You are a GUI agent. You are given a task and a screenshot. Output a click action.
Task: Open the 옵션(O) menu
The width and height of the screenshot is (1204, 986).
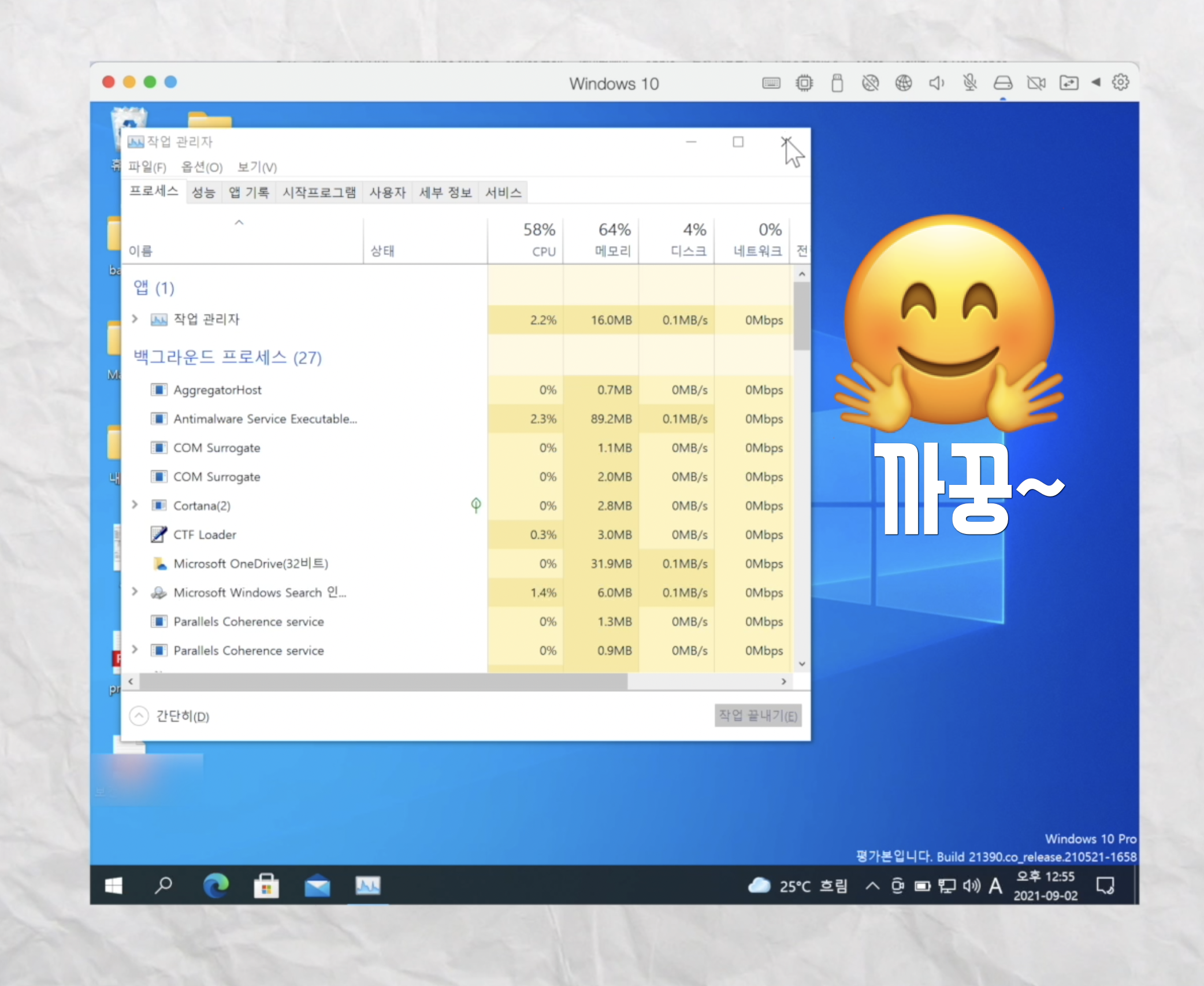pyautogui.click(x=202, y=167)
